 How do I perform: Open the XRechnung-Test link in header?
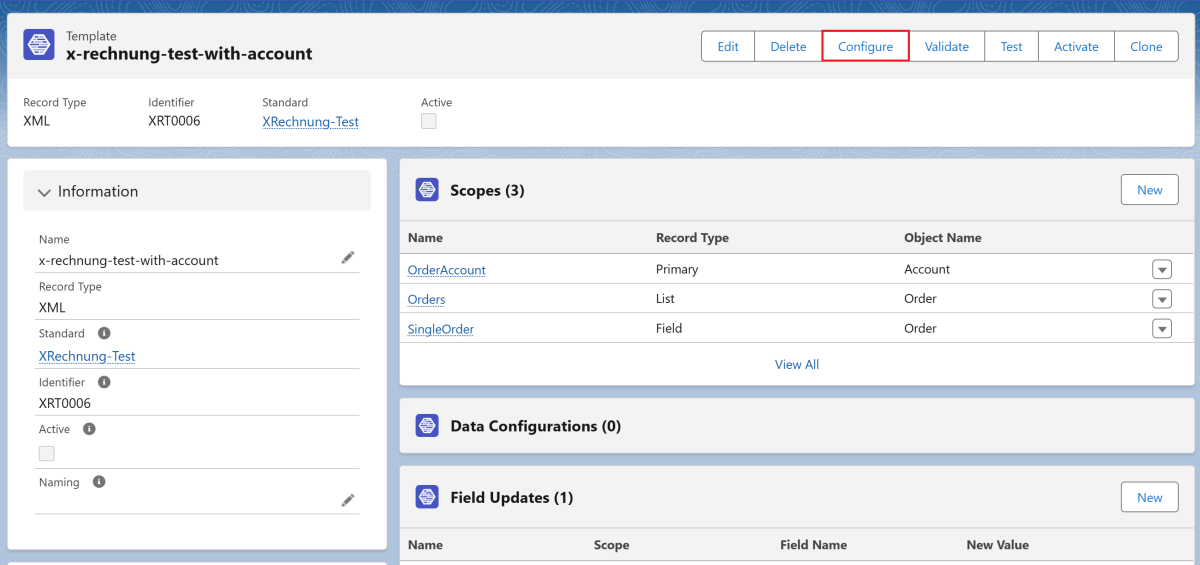click(310, 122)
